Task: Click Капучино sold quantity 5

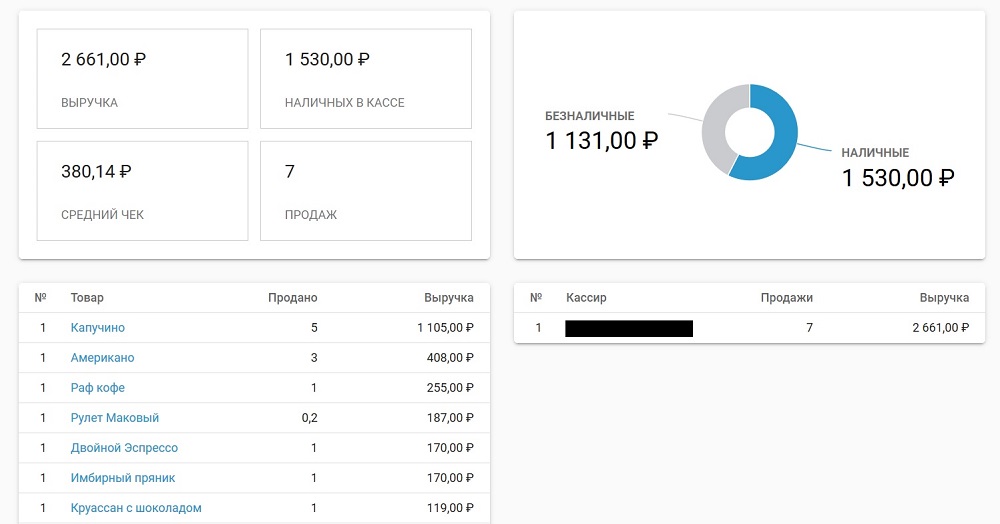Action: [314, 328]
